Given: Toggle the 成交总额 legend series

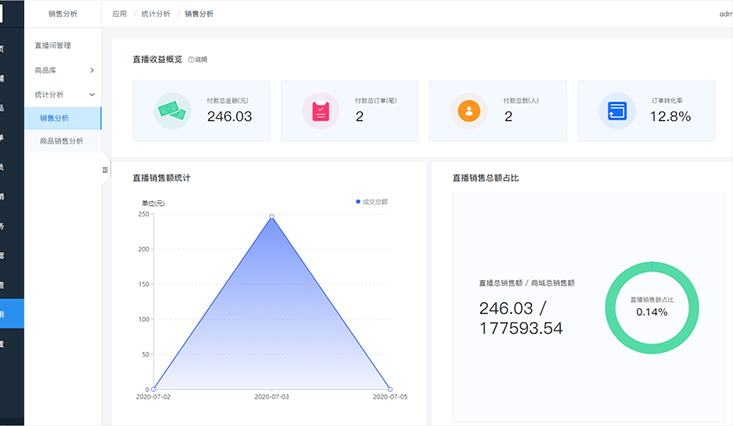Looking at the screenshot, I should (x=372, y=202).
